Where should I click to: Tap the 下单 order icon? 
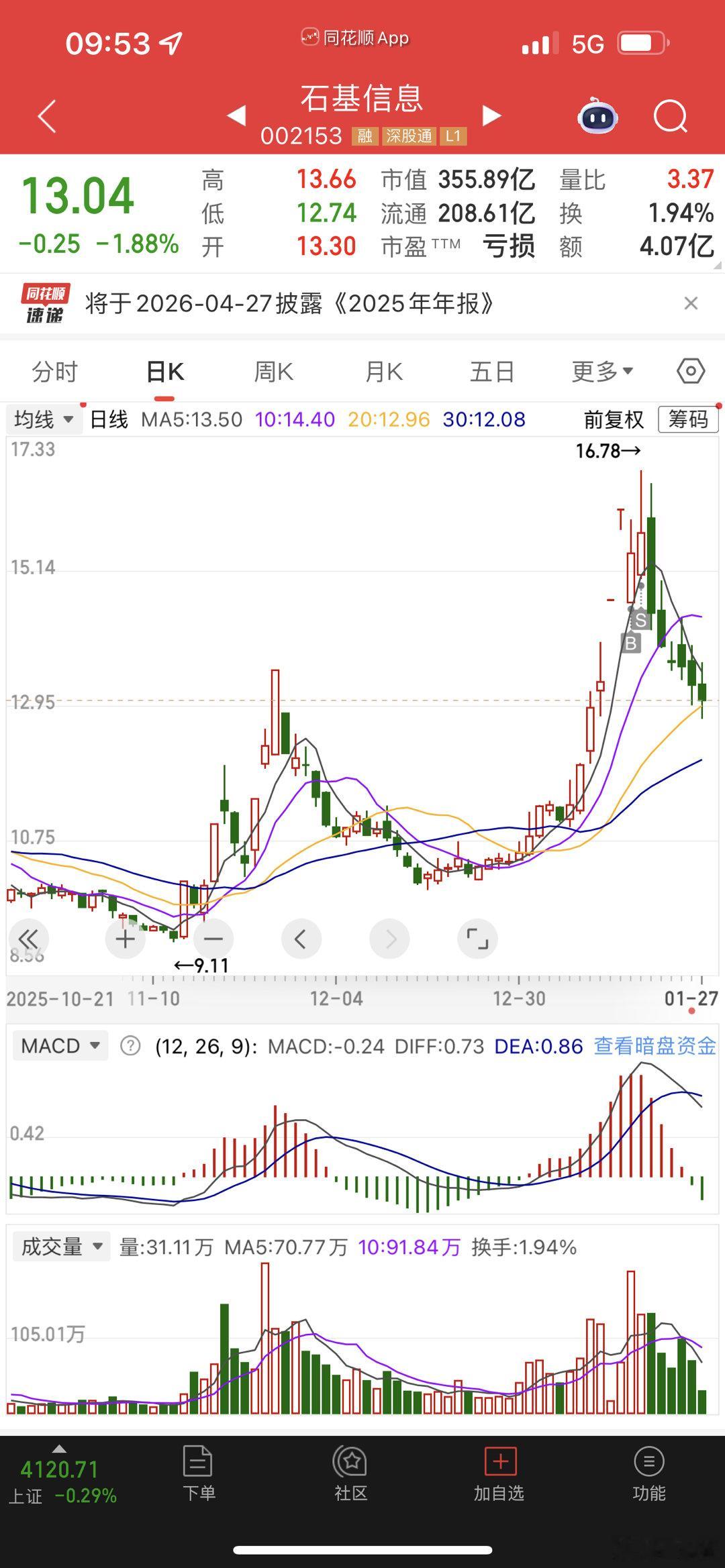click(x=199, y=1474)
